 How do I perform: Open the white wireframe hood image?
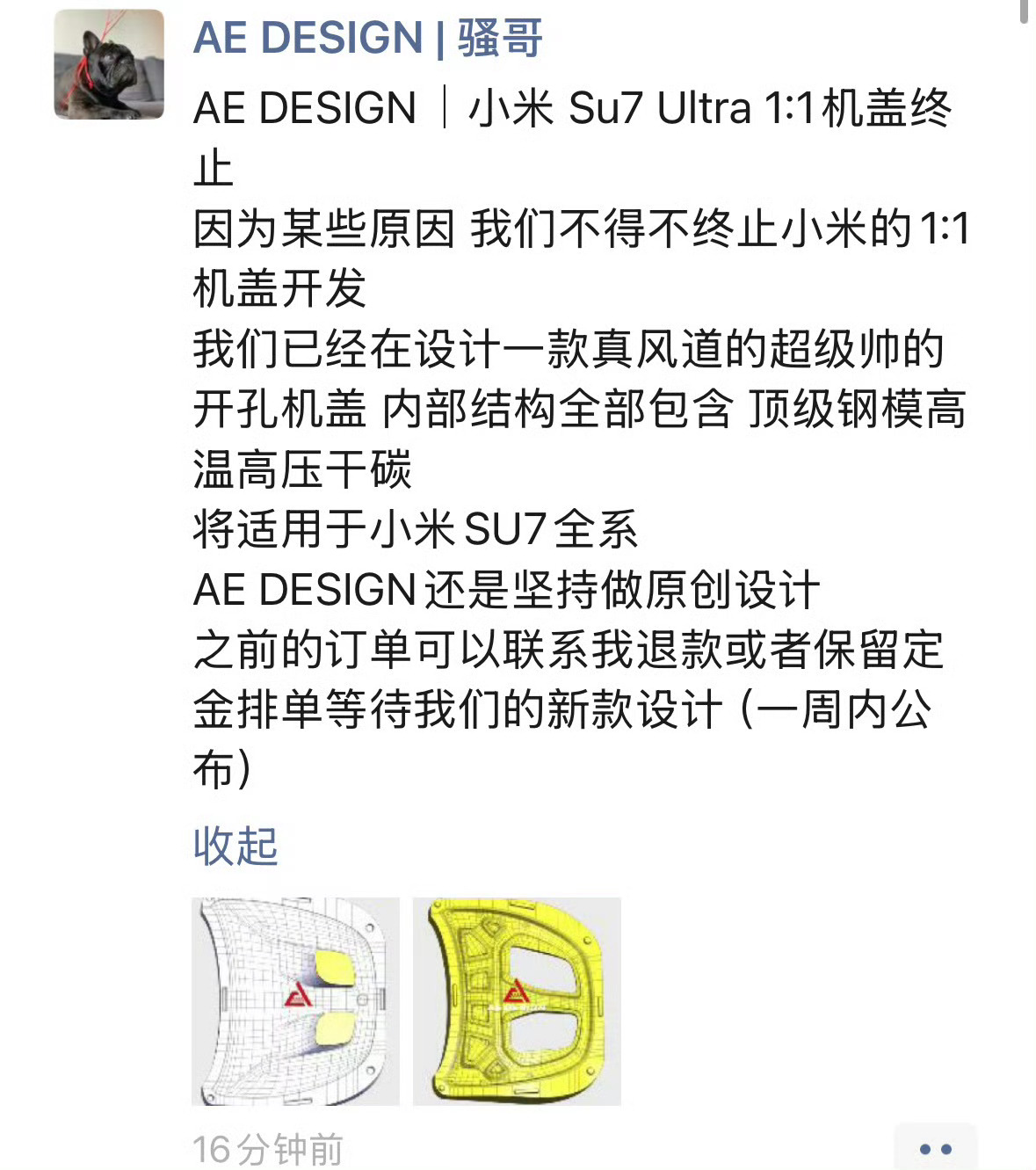click(x=295, y=1001)
